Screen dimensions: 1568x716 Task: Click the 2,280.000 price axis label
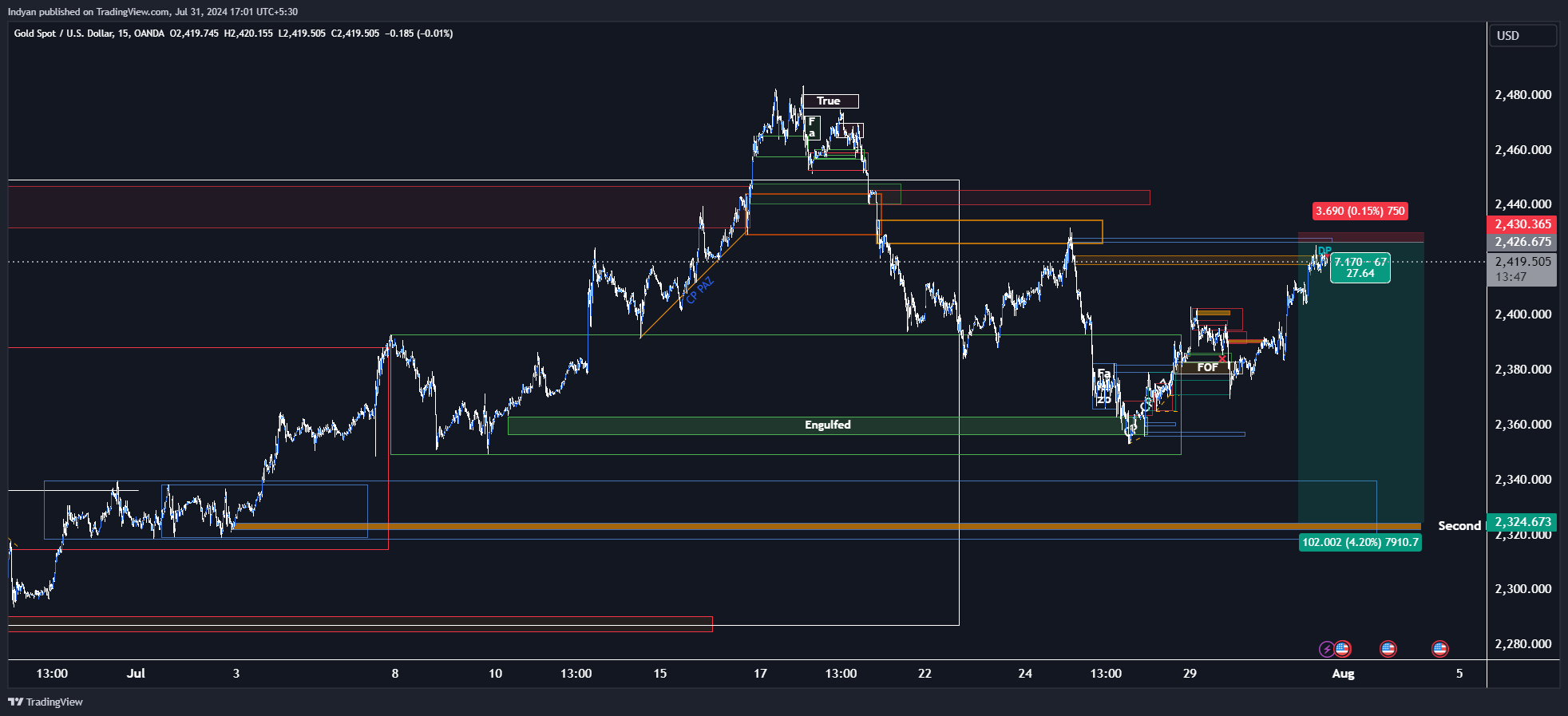click(x=1523, y=644)
